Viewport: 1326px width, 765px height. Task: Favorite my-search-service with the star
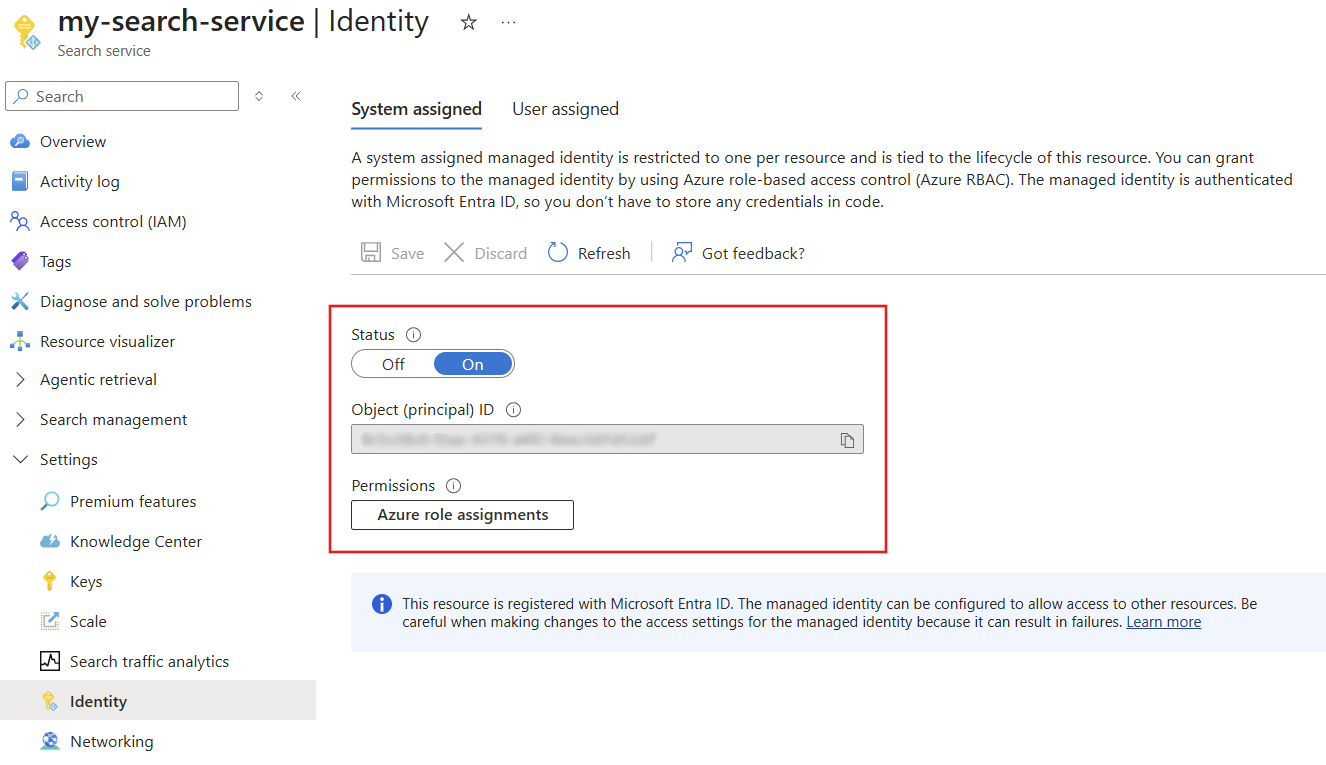pyautogui.click(x=468, y=20)
